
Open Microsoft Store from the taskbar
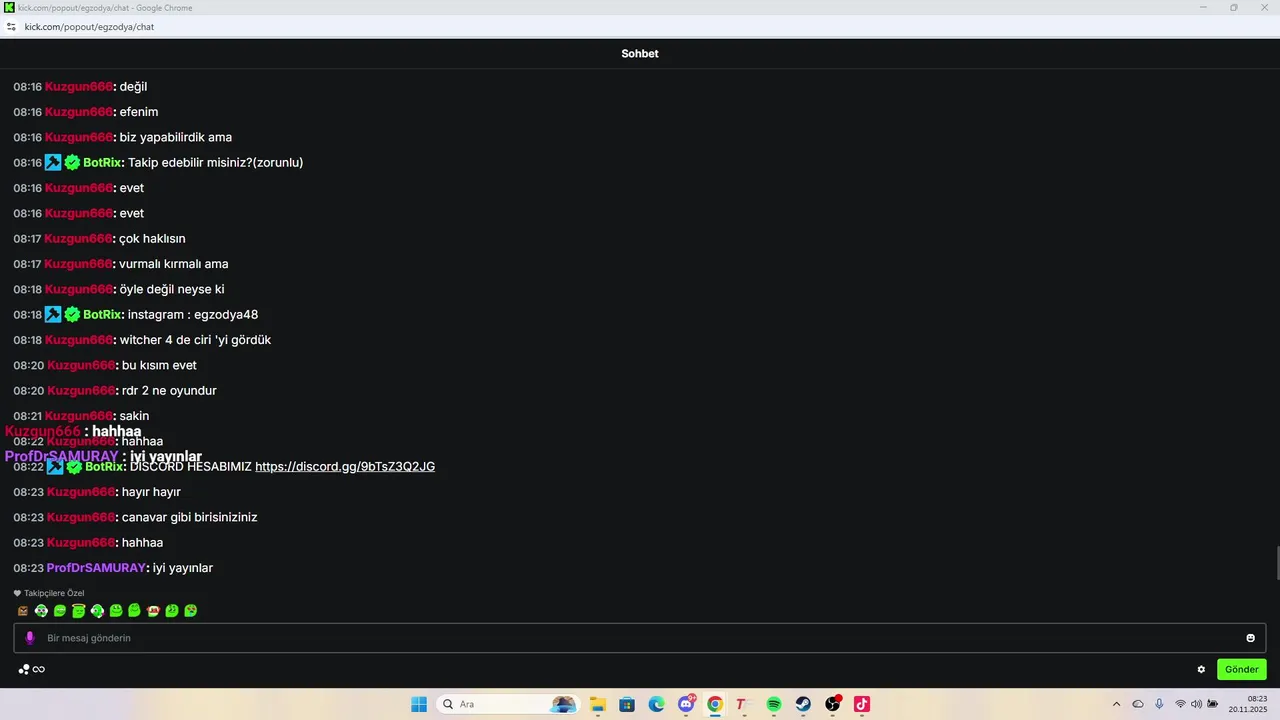tap(627, 704)
